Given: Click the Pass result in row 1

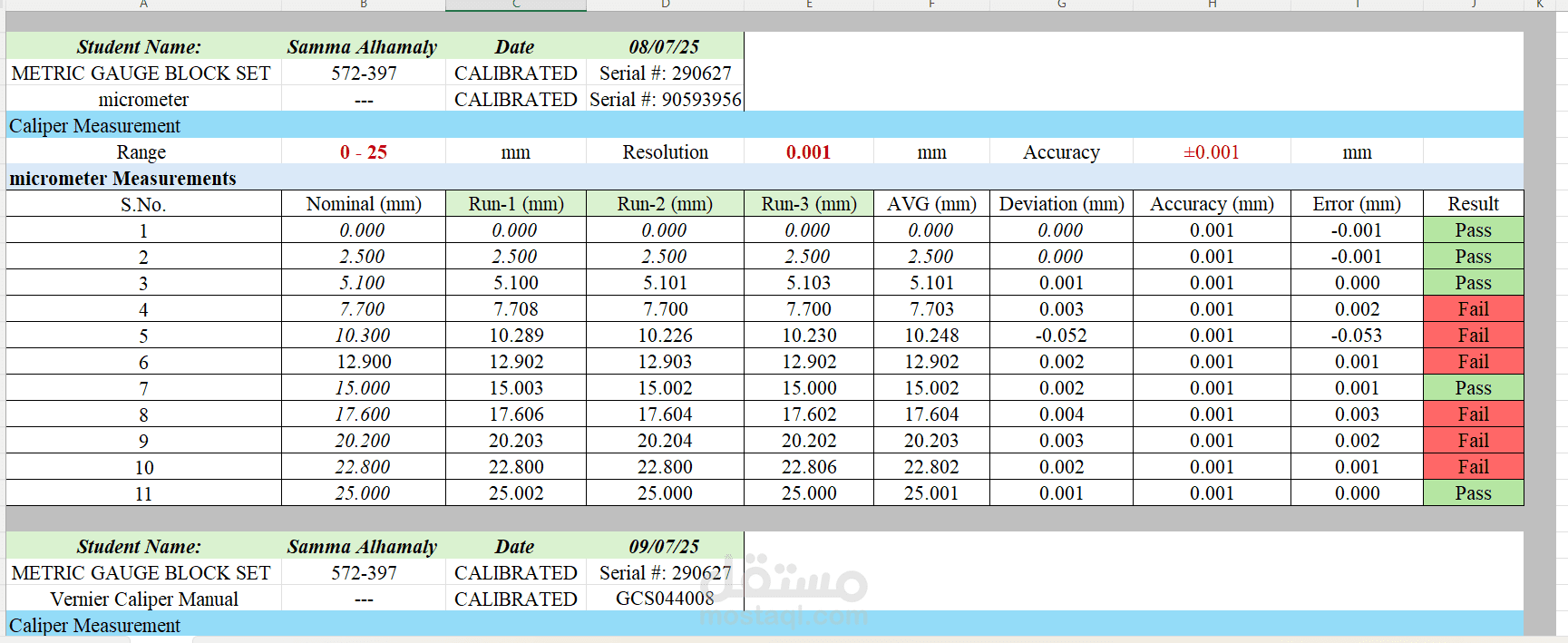Looking at the screenshot, I should [x=1473, y=230].
